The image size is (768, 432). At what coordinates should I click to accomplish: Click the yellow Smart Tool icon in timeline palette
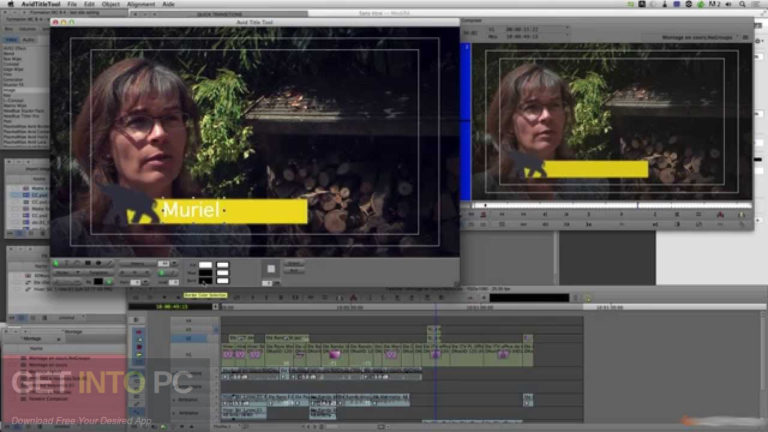pos(139,354)
